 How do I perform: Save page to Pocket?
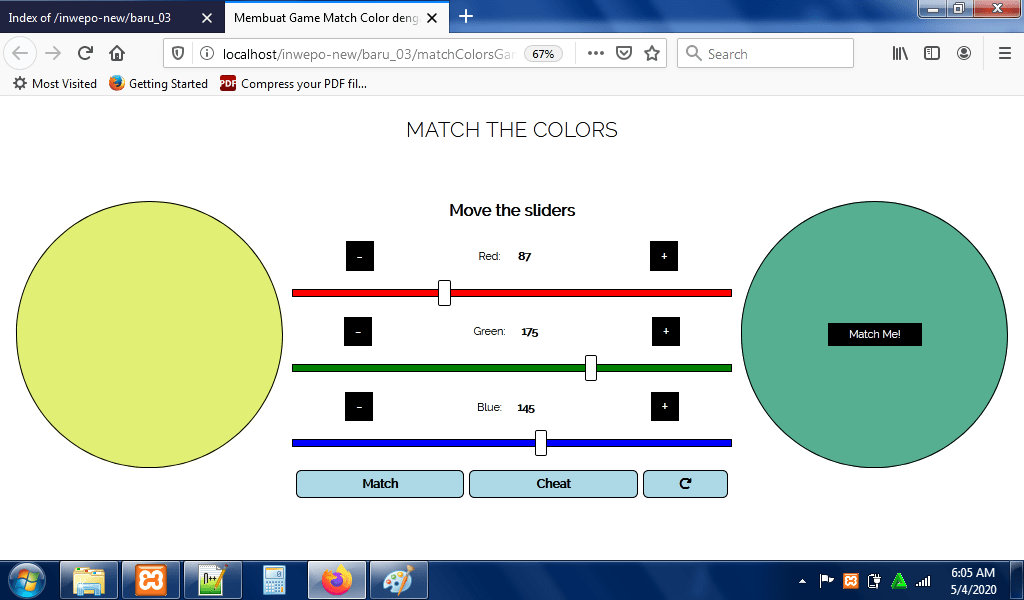(x=624, y=54)
